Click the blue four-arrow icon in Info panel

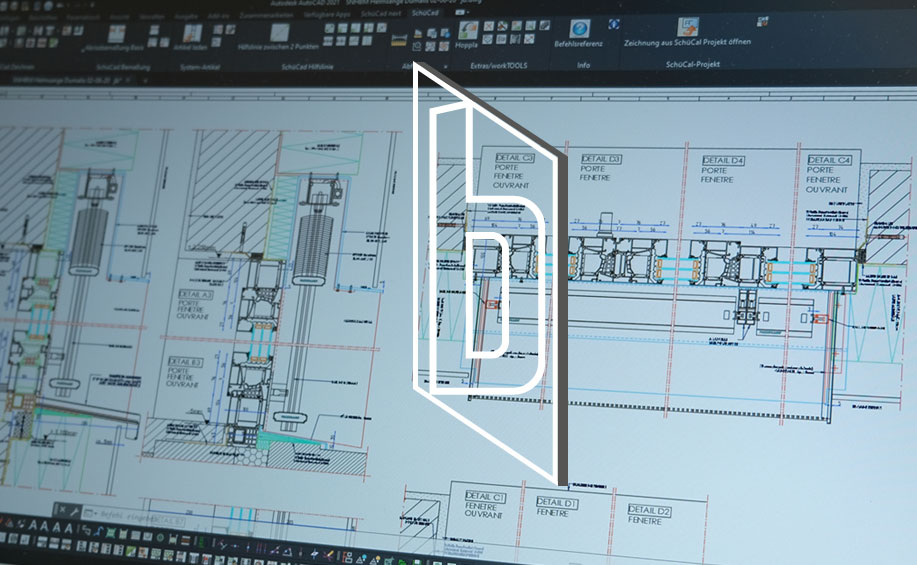click(x=613, y=24)
